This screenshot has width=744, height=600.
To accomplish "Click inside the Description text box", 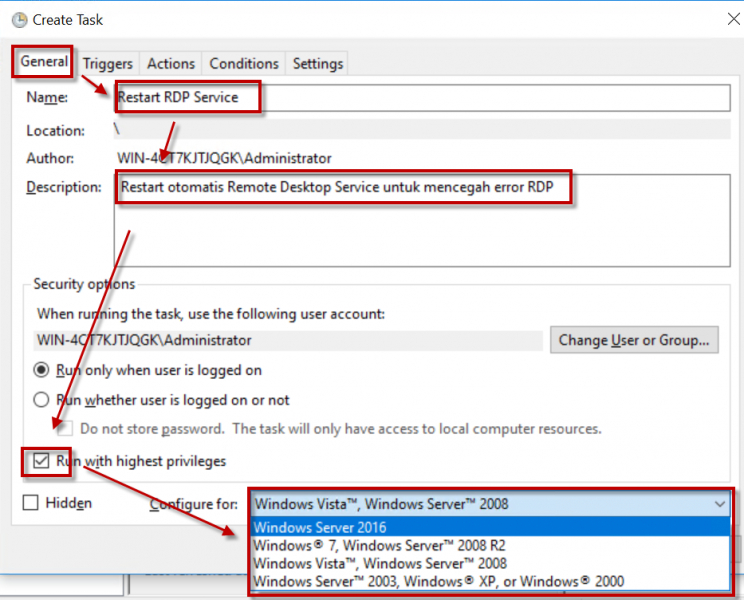I will pos(420,220).
